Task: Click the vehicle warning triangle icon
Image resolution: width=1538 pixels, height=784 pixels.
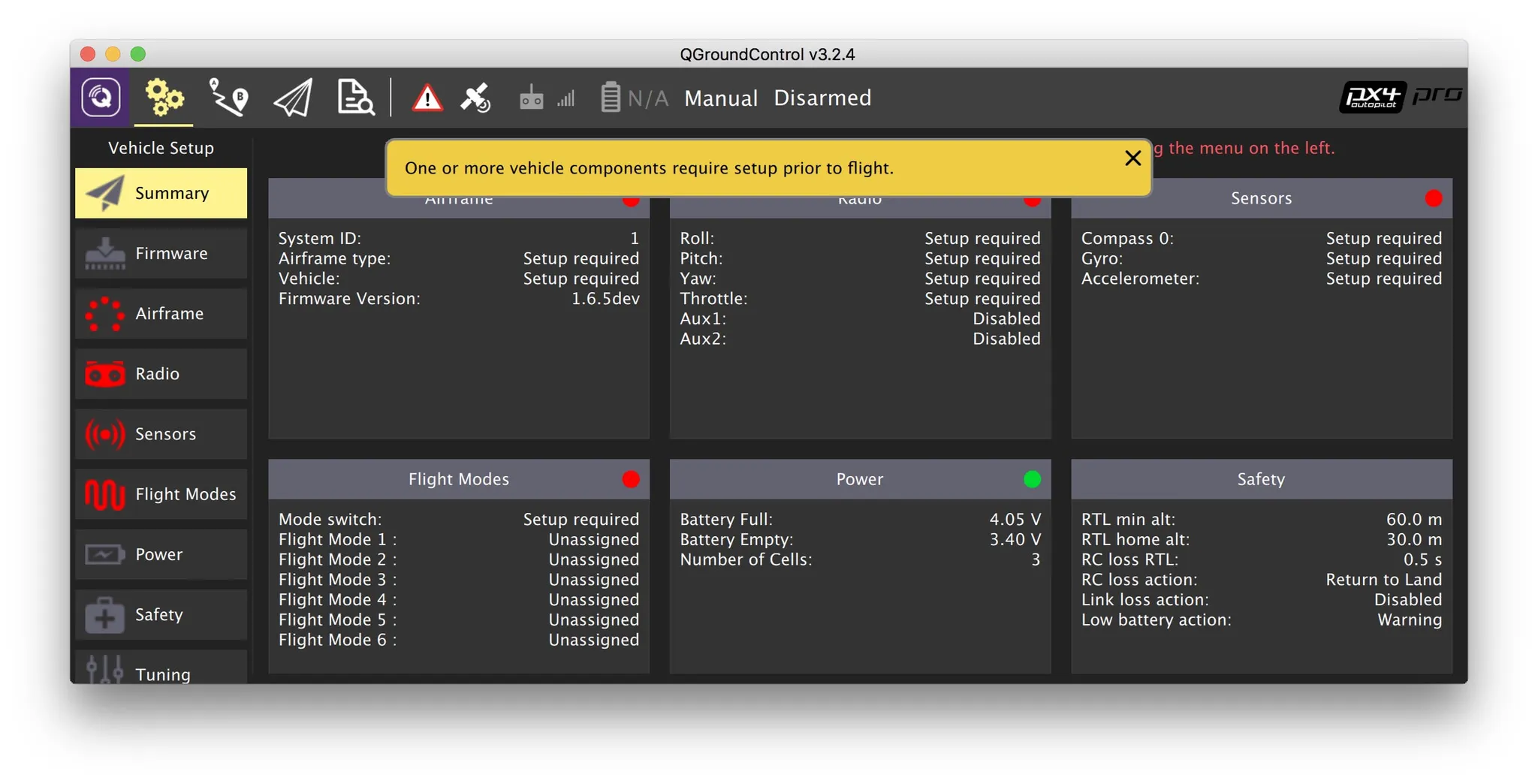Action: (427, 98)
